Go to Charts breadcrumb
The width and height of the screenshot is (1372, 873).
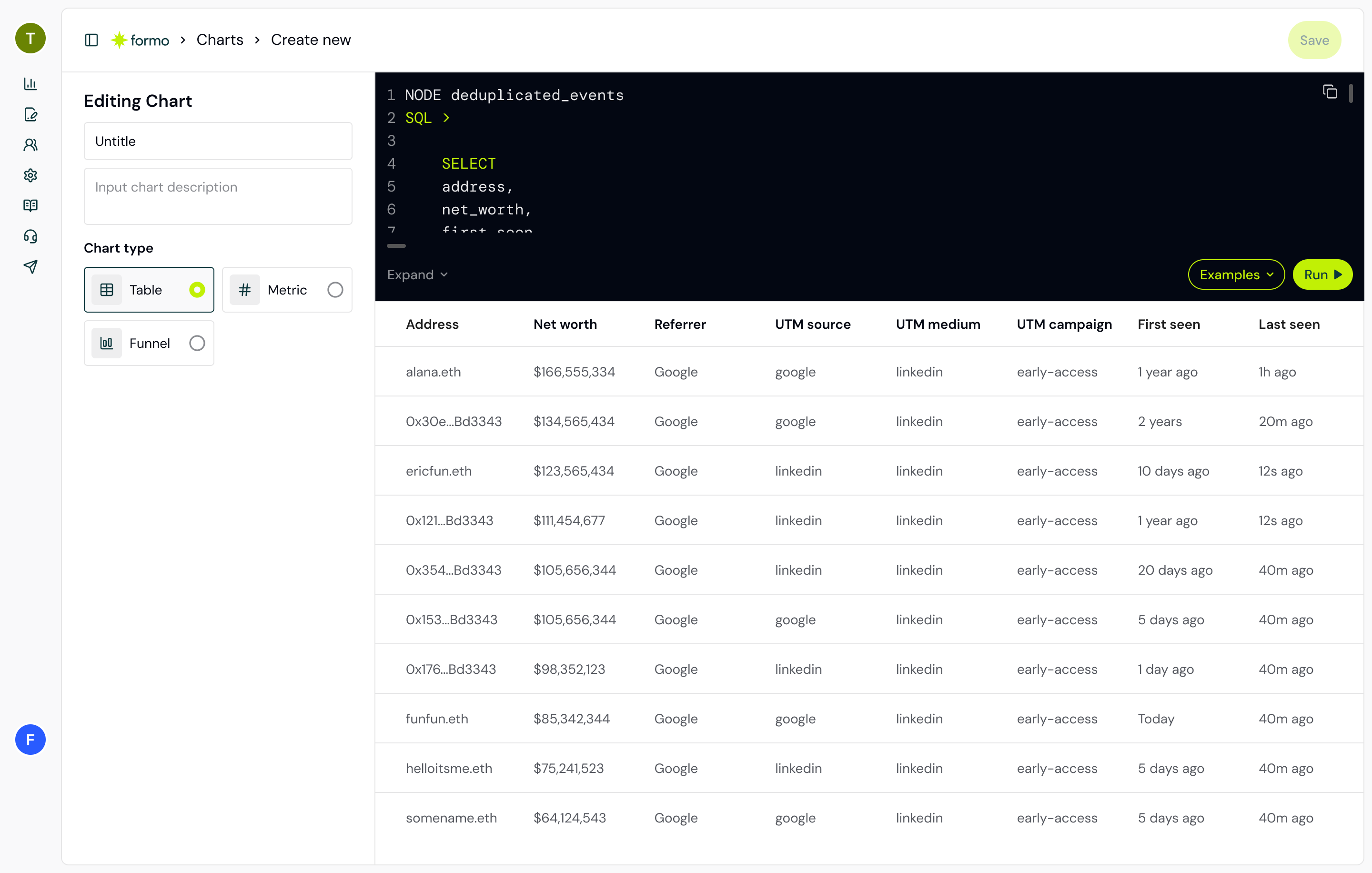point(219,40)
